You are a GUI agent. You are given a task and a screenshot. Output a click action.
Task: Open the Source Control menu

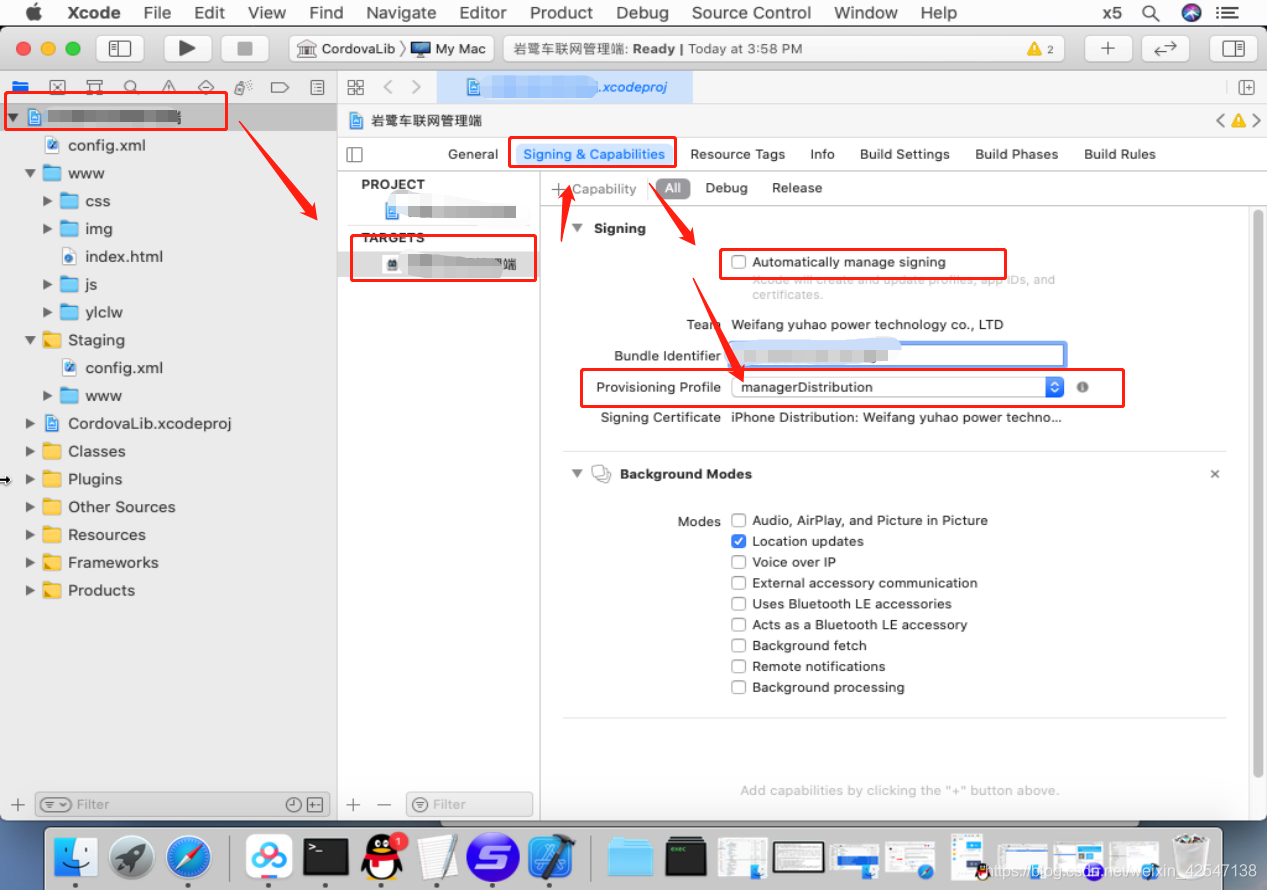751,13
